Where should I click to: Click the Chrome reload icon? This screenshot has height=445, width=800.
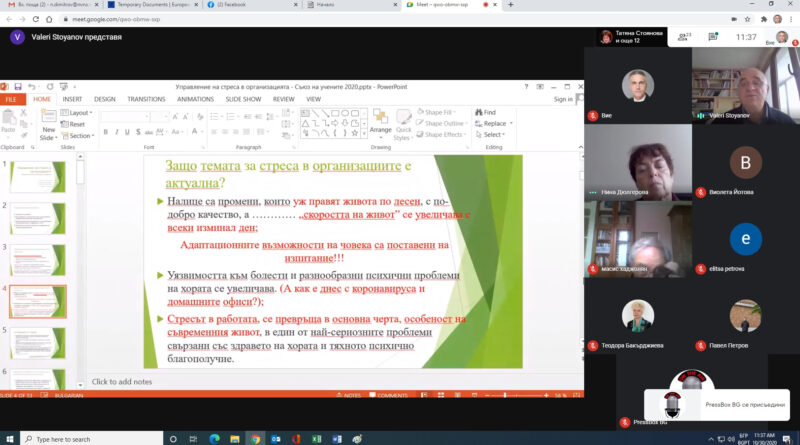36,19
